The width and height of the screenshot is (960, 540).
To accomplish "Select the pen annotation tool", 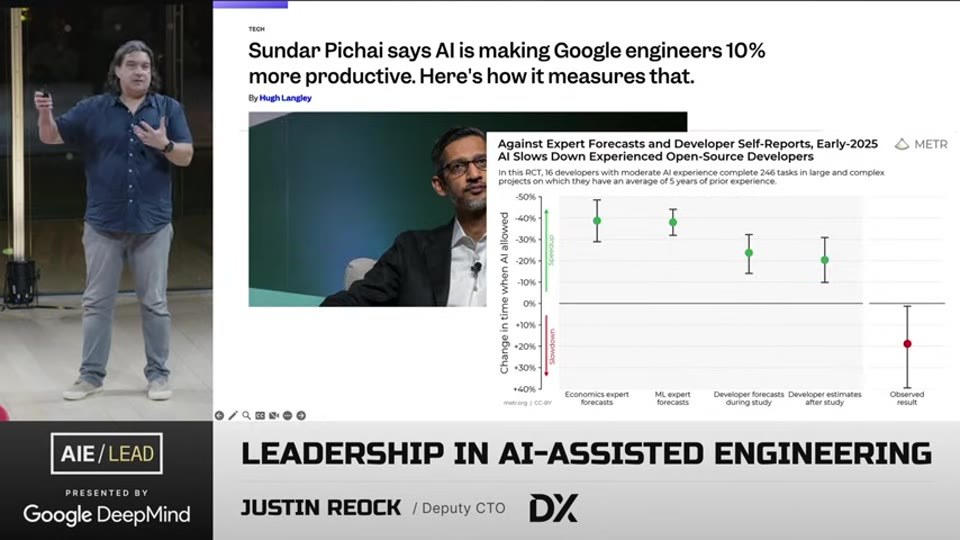I will coord(233,416).
